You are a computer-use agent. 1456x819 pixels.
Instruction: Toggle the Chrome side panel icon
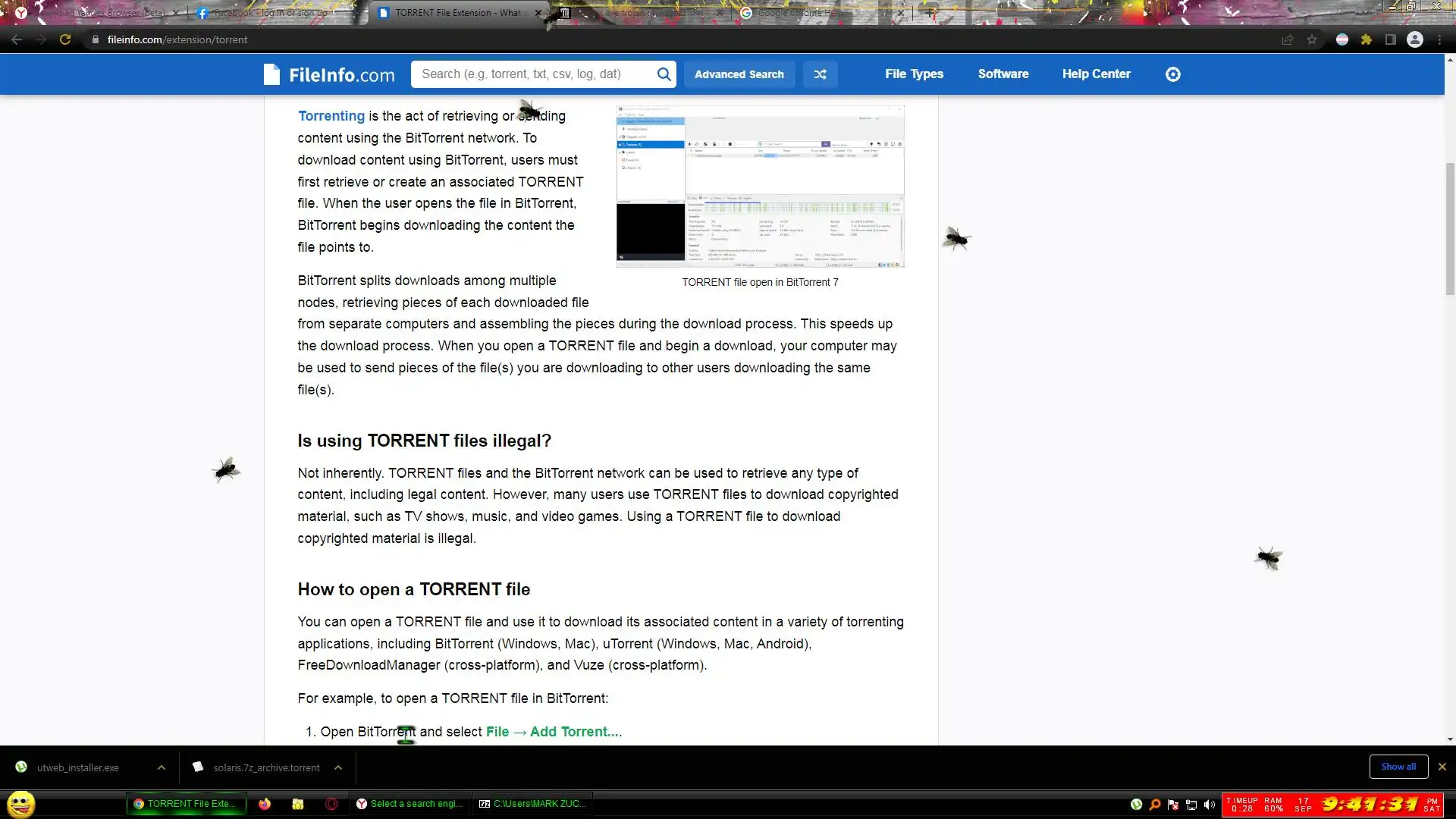pos(1391,40)
